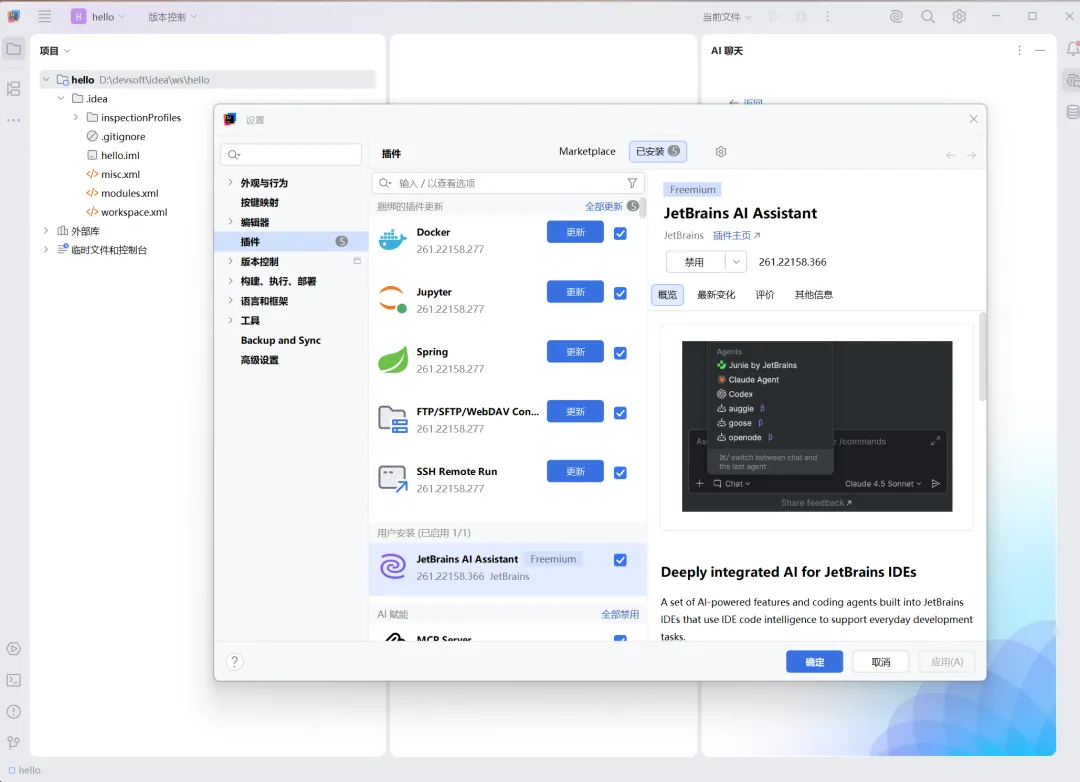Open the Project tool window folder icon
This screenshot has width=1080, height=782.
coord(13,49)
